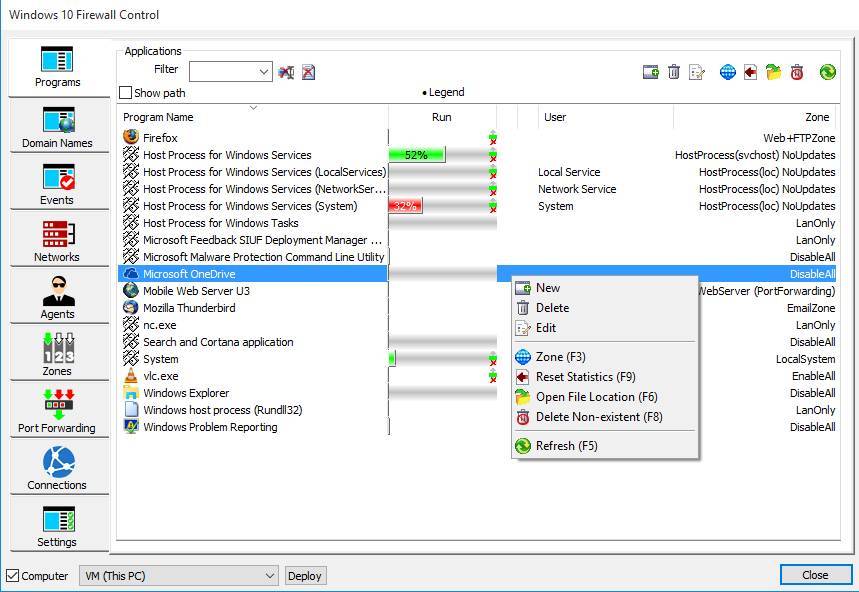The height and width of the screenshot is (592, 859).
Task: Enable the Show path checkbox
Action: [126, 93]
